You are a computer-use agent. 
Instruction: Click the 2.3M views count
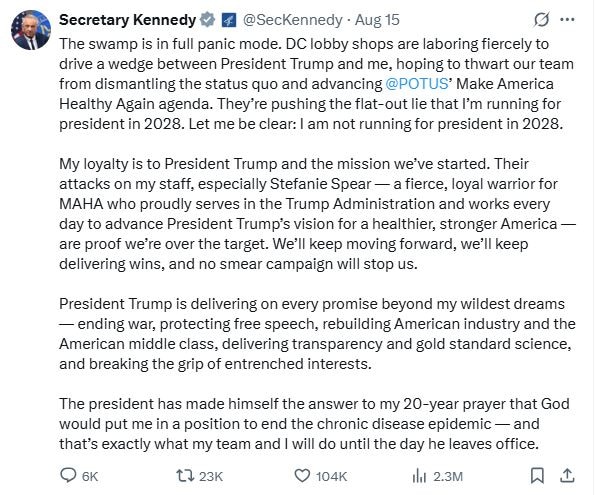click(x=448, y=476)
